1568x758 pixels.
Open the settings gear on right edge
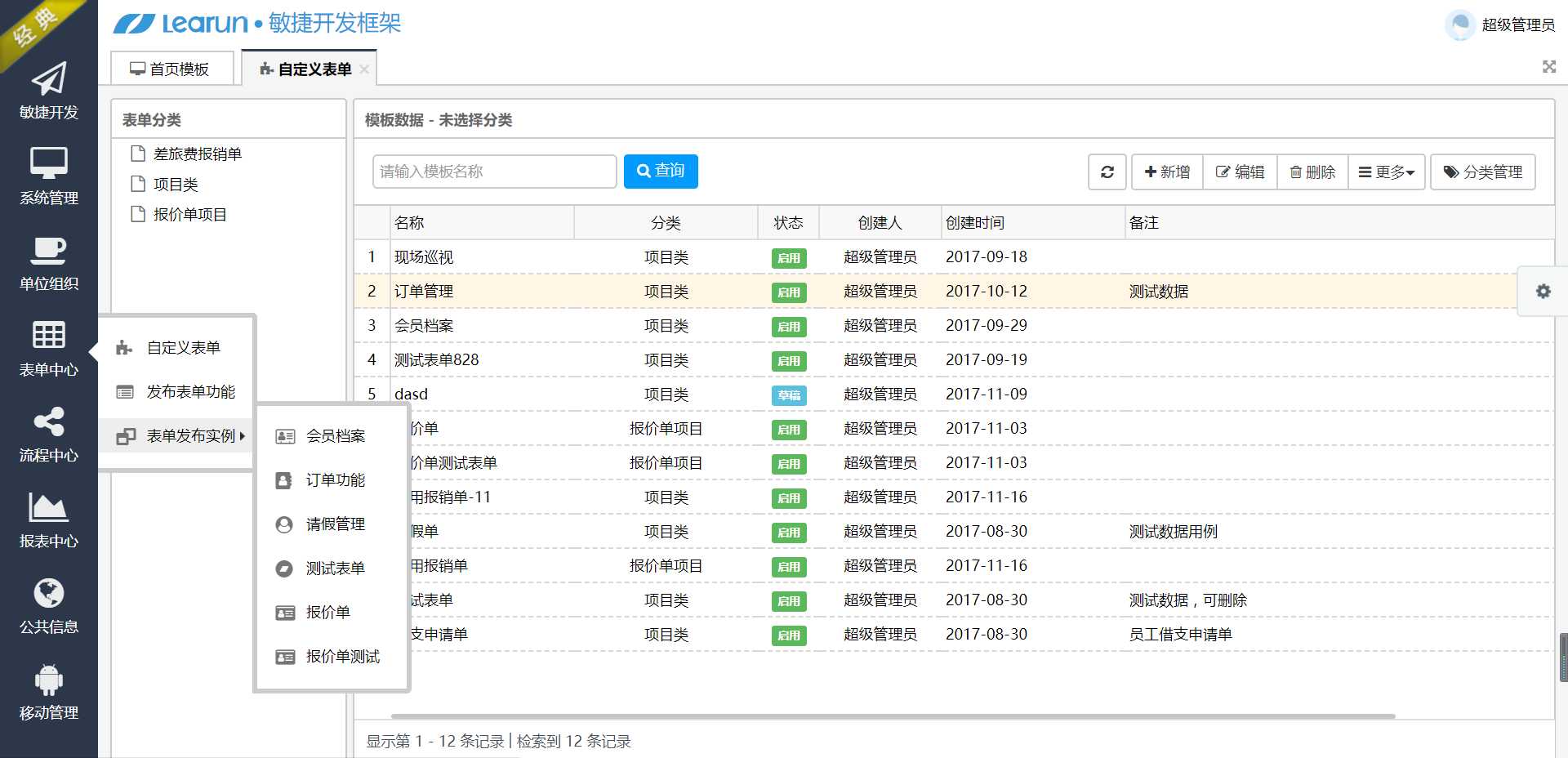click(1543, 292)
